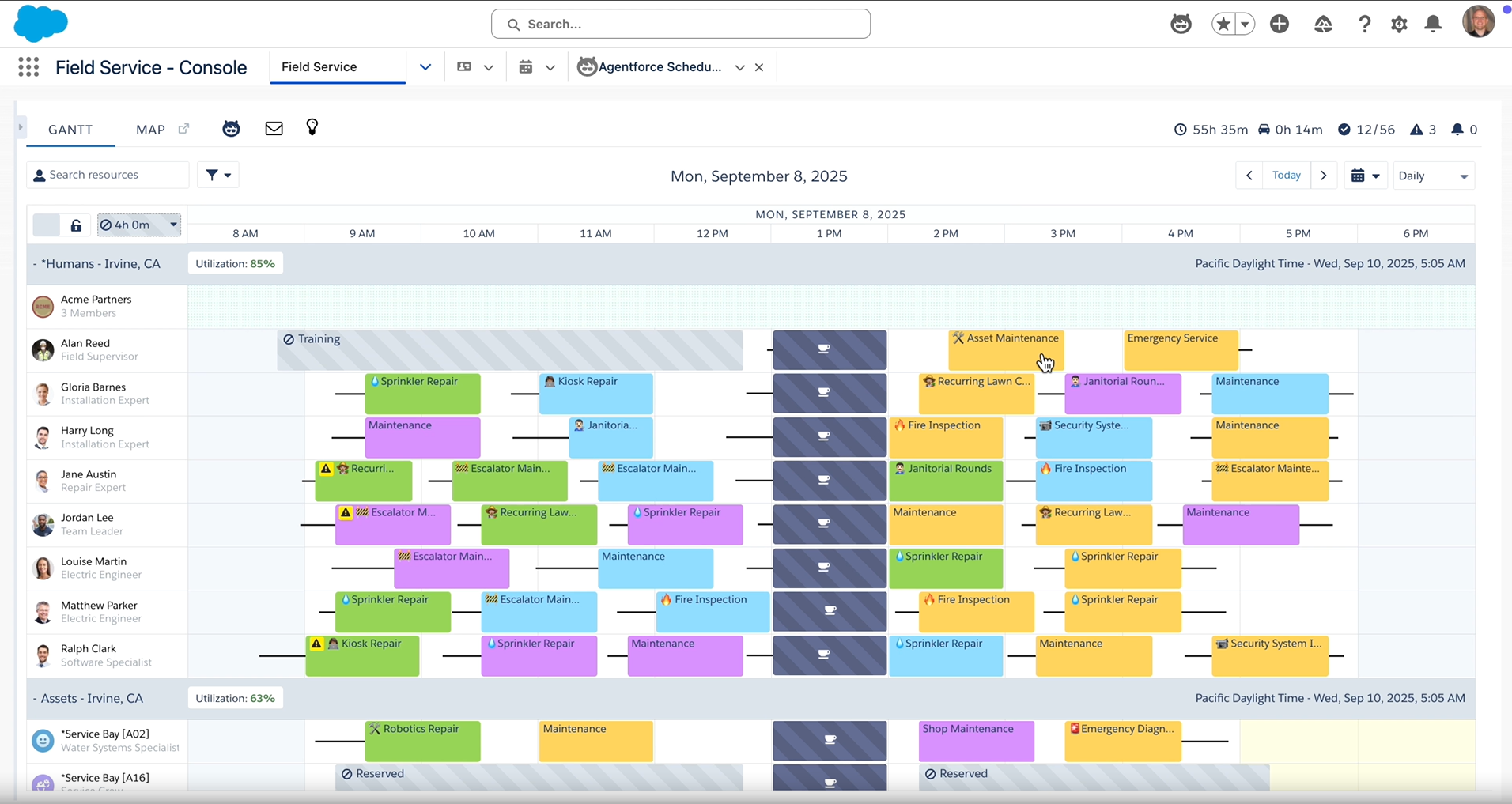Close the Agentforce Schedu... tab
Screen dimensions: 1512x804
pos(759,67)
